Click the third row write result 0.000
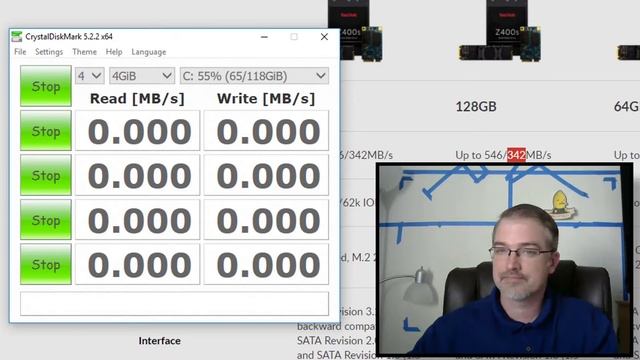The image size is (640, 360). click(x=266, y=220)
